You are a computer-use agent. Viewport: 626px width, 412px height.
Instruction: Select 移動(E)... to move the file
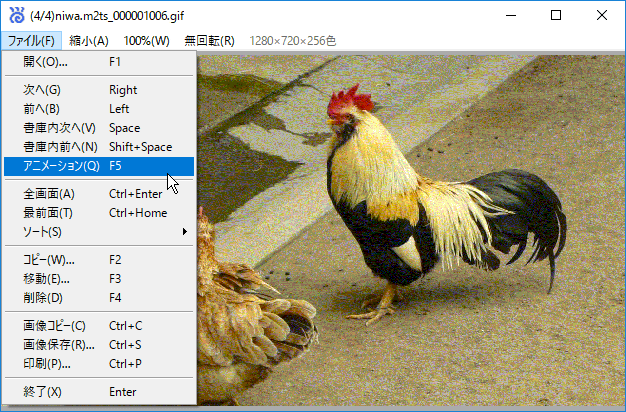pos(46,279)
